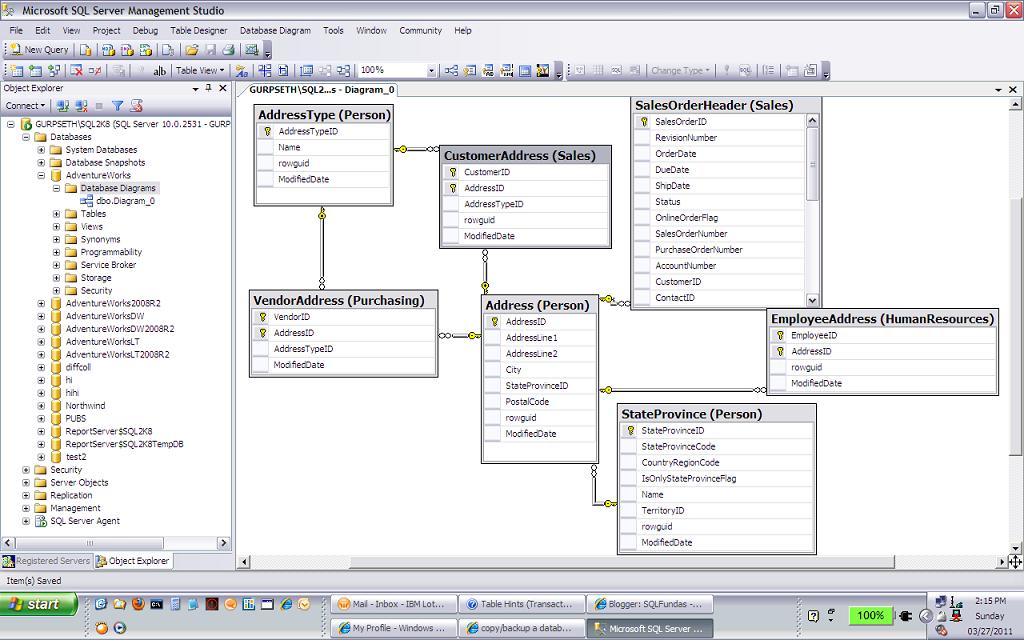Open the Manage Relationships icon
This screenshot has height=640, width=1024.
[451, 70]
